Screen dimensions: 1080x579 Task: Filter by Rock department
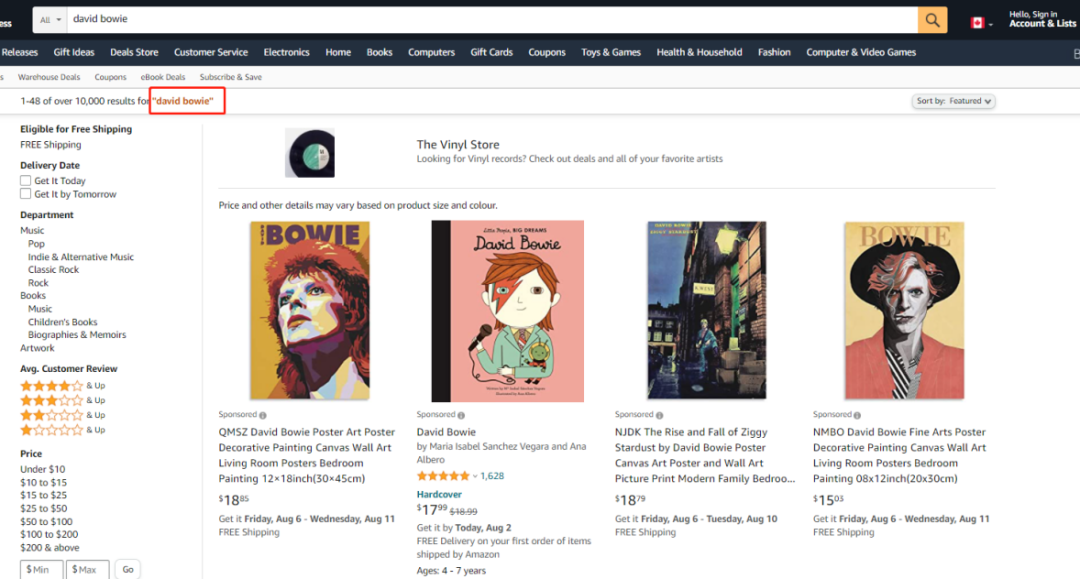[38, 283]
